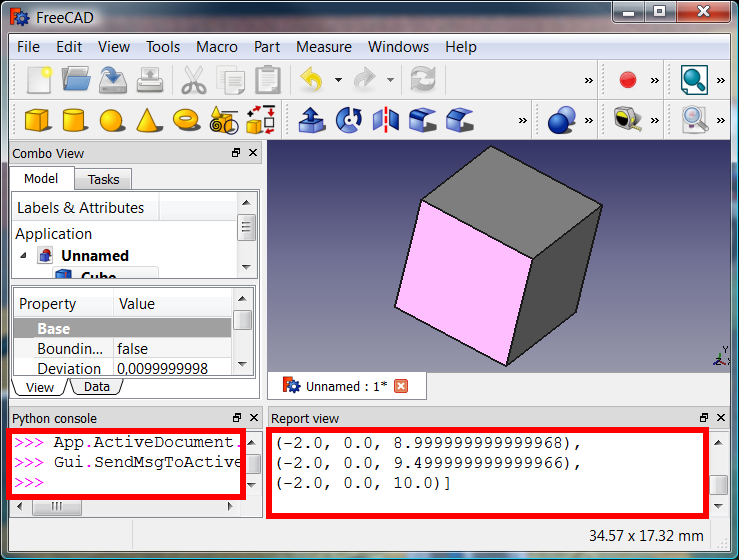Open the shape builder icon
The width and height of the screenshot is (739, 560).
click(x=261, y=120)
